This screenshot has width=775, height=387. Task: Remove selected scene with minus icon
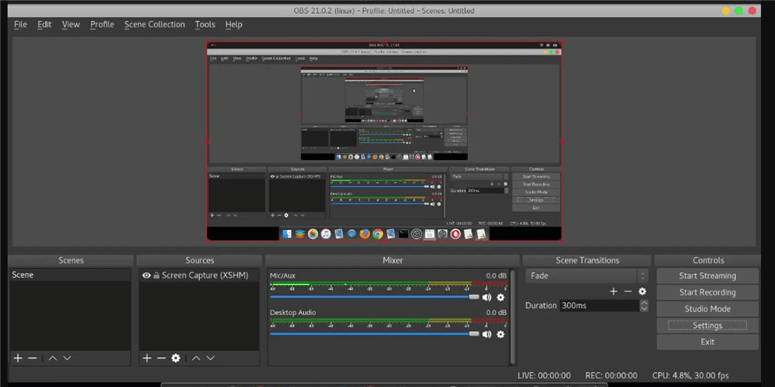pos(33,358)
